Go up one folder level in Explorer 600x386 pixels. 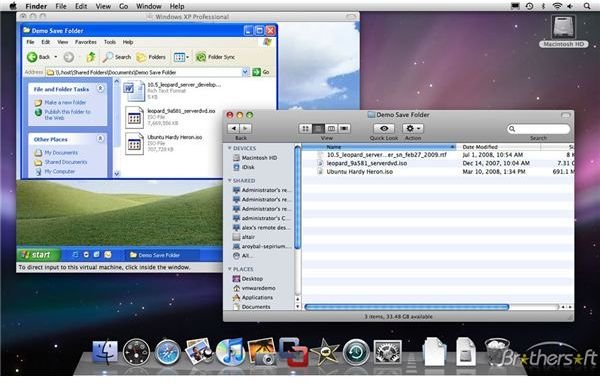[x=91, y=57]
